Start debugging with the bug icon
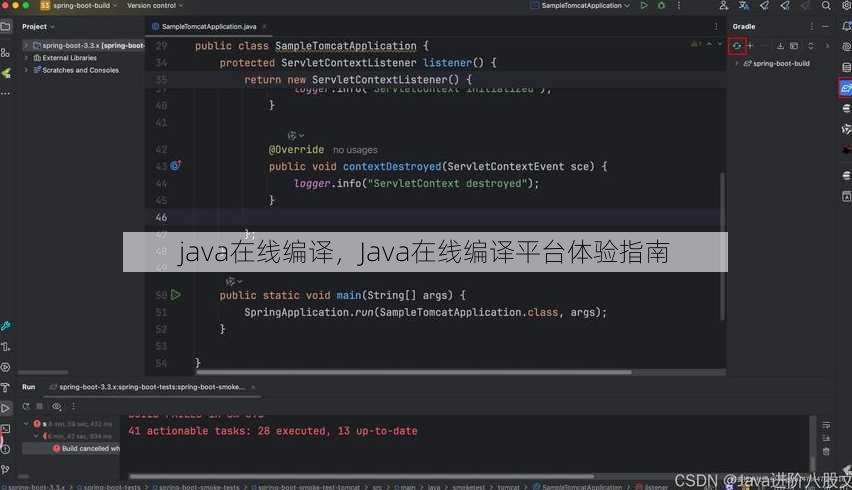The image size is (852, 490). [661, 5]
